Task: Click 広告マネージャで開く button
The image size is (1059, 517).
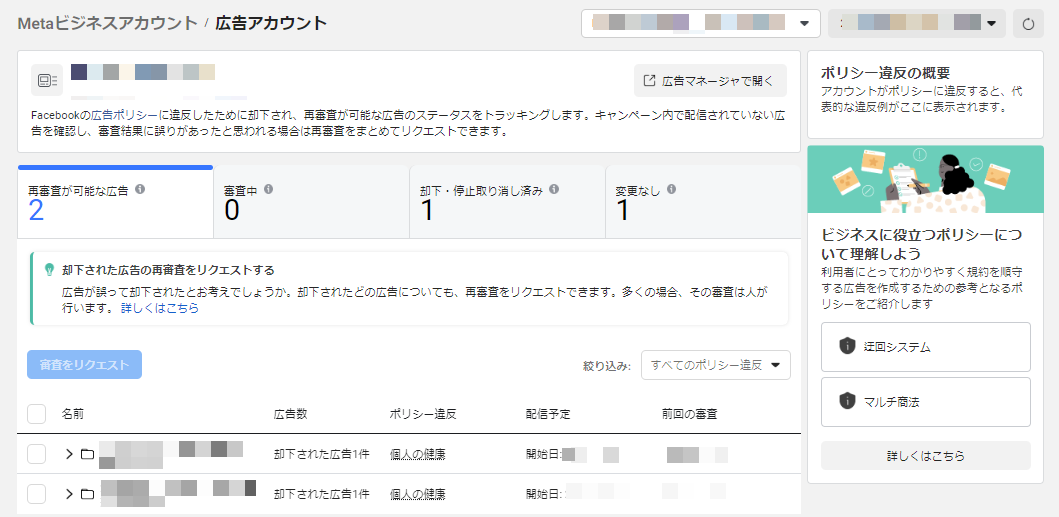Action: [x=710, y=80]
